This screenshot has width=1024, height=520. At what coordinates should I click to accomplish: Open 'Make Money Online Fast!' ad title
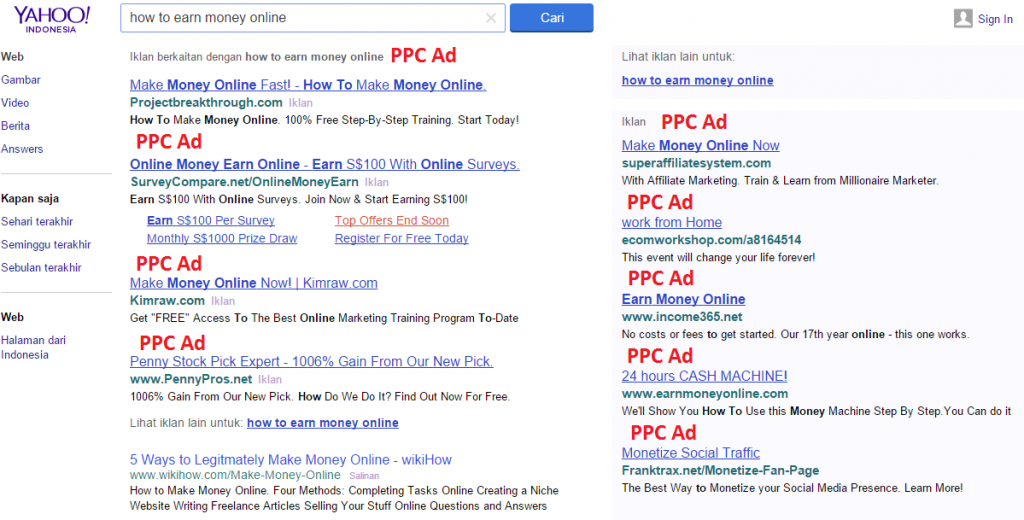pyautogui.click(x=308, y=85)
